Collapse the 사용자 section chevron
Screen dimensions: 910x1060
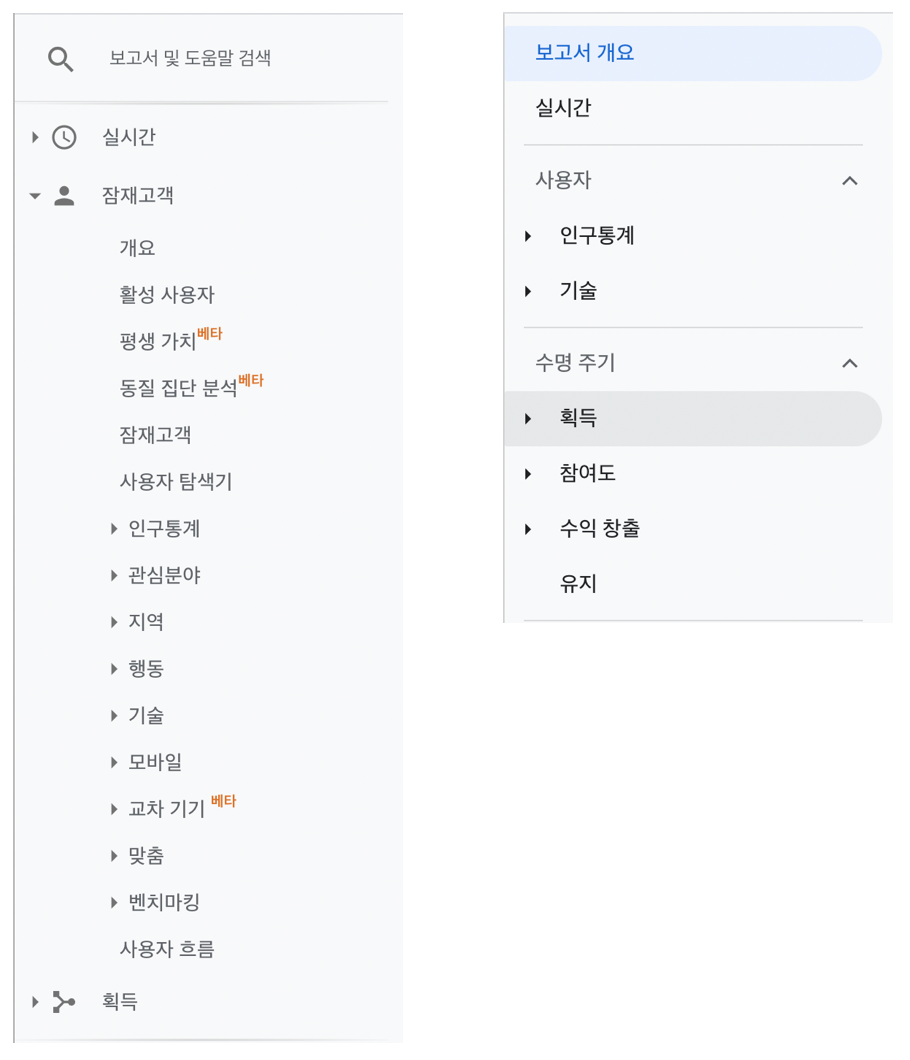pyautogui.click(x=850, y=181)
